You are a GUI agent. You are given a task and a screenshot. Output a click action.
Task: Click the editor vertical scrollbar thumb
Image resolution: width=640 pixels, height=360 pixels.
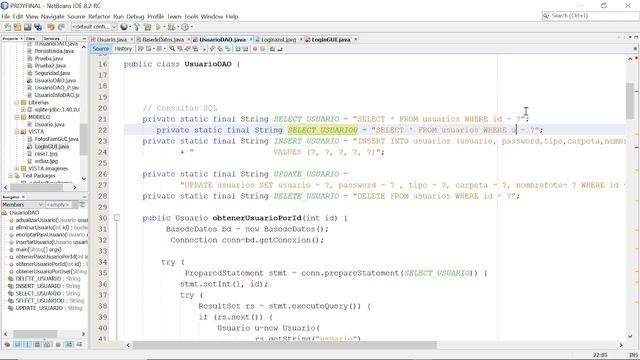pyautogui.click(x=630, y=101)
